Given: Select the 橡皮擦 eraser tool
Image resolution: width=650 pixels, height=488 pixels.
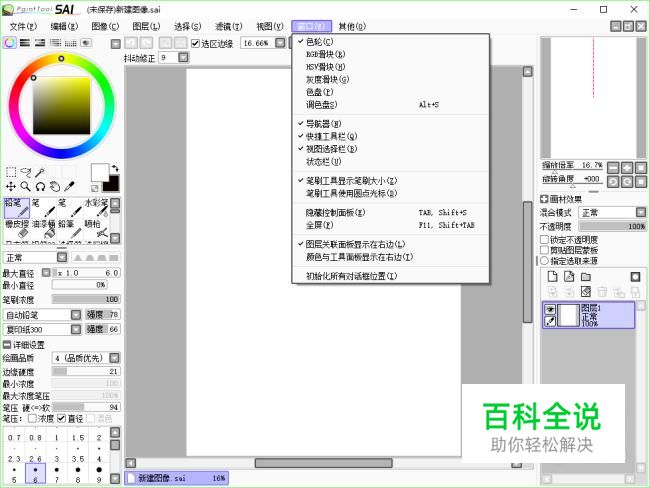Looking at the screenshot, I should (17, 228).
